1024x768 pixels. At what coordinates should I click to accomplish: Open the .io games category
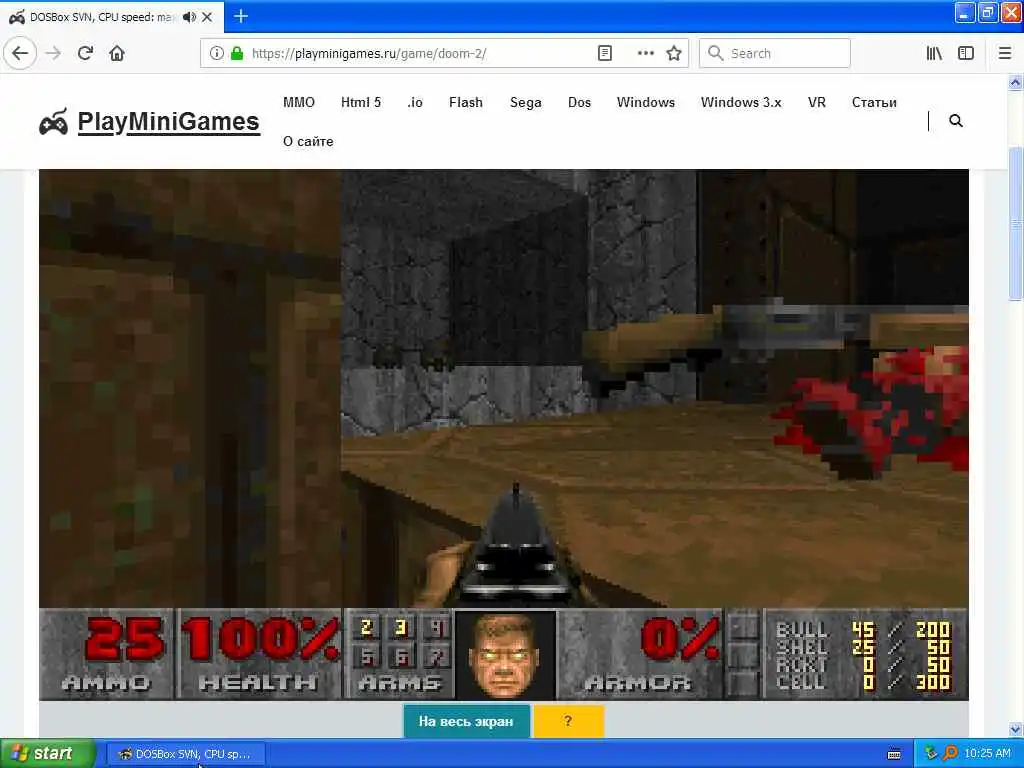coord(415,103)
